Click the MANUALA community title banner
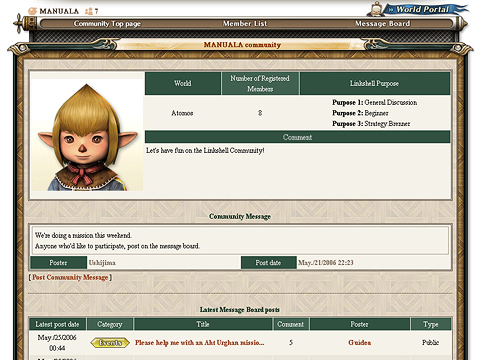 [x=242, y=45]
